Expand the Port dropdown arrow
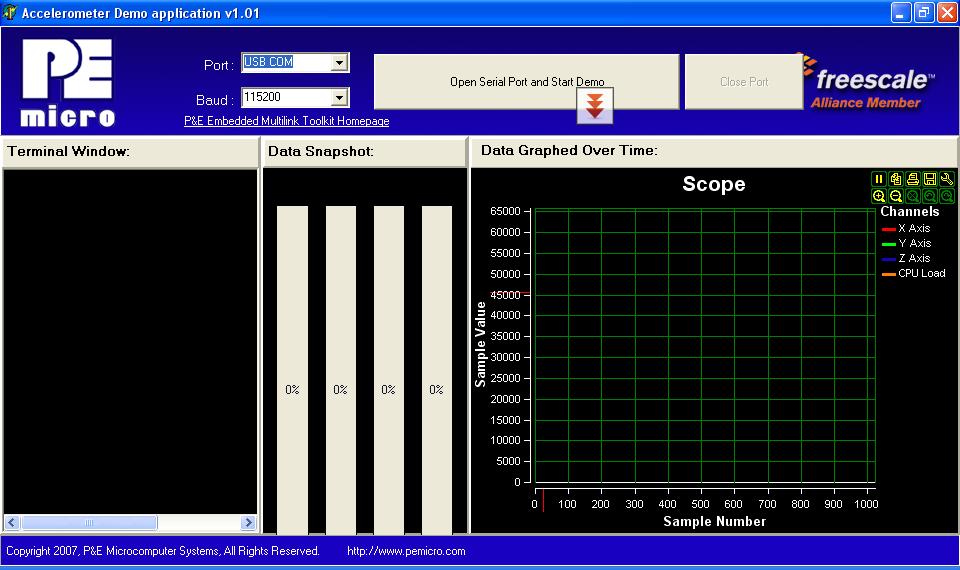The image size is (960, 570). pyautogui.click(x=340, y=63)
